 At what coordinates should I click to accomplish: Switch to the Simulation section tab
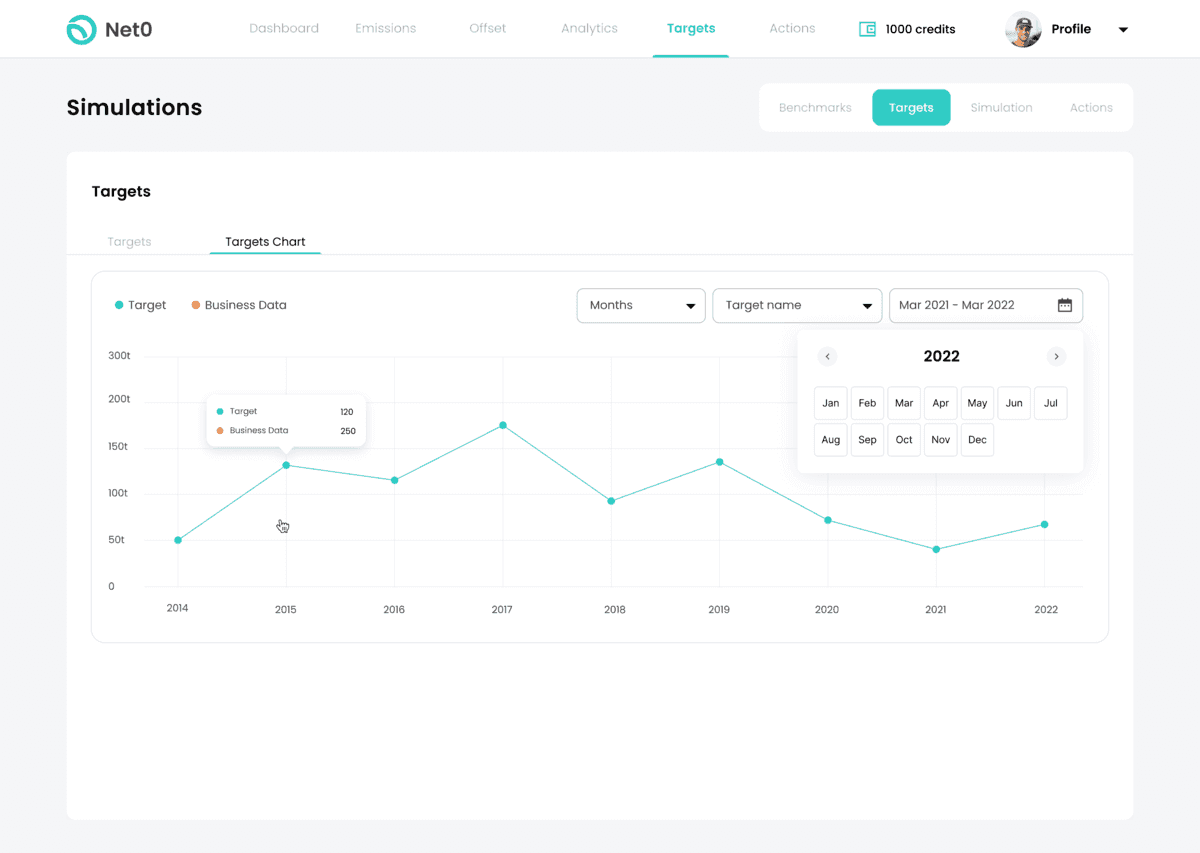pos(1001,108)
